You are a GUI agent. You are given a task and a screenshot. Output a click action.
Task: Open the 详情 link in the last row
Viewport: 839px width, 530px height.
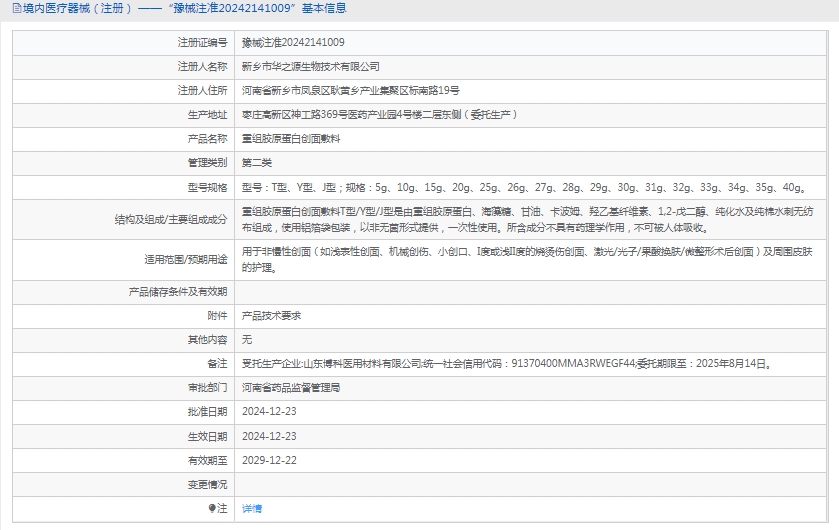(x=252, y=508)
